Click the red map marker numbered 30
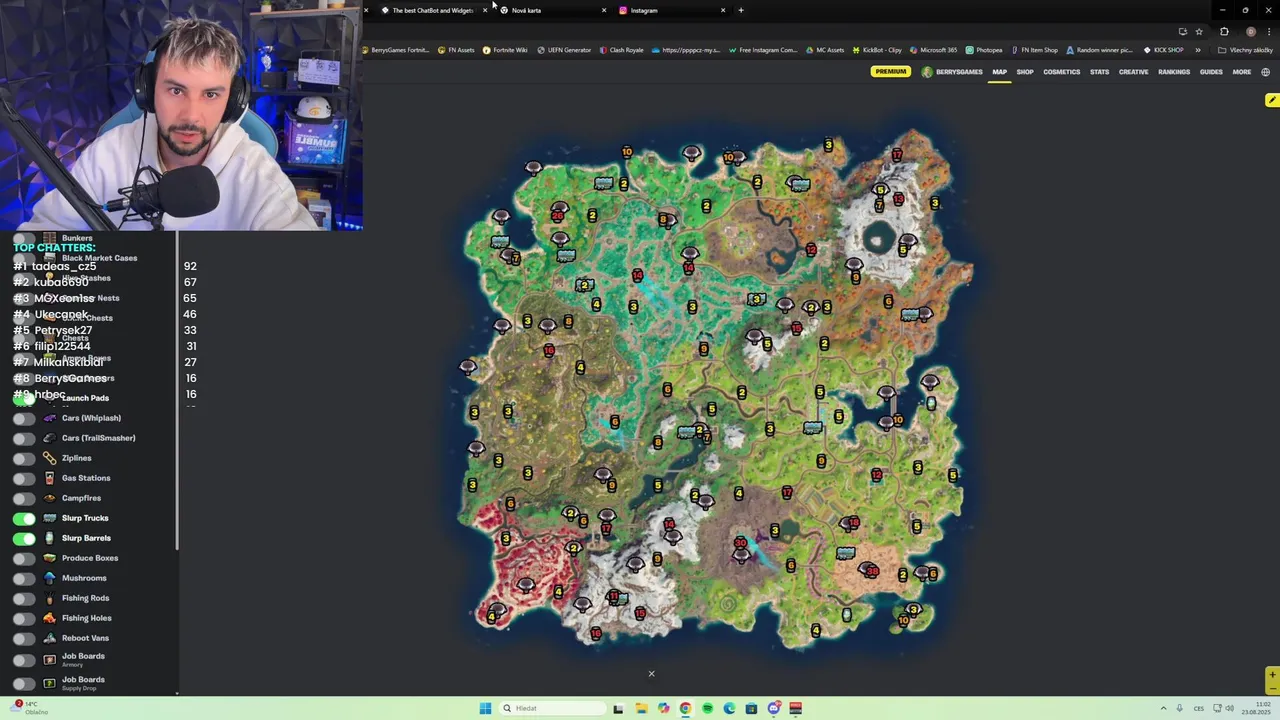Image resolution: width=1280 pixels, height=720 pixels. click(x=740, y=544)
